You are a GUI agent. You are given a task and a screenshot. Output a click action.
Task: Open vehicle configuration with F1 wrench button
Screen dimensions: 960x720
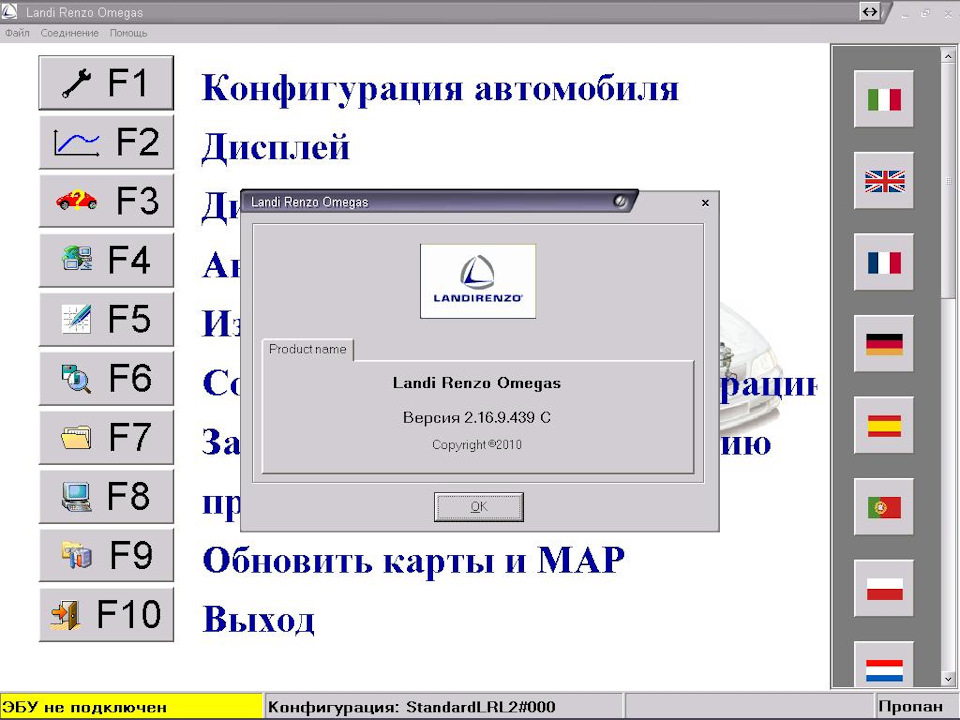[x=106, y=83]
